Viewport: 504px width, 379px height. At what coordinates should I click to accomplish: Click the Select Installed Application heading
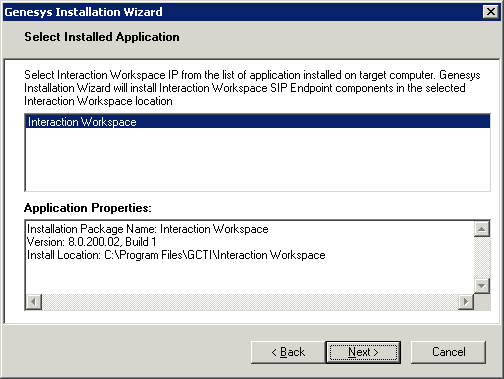[102, 37]
